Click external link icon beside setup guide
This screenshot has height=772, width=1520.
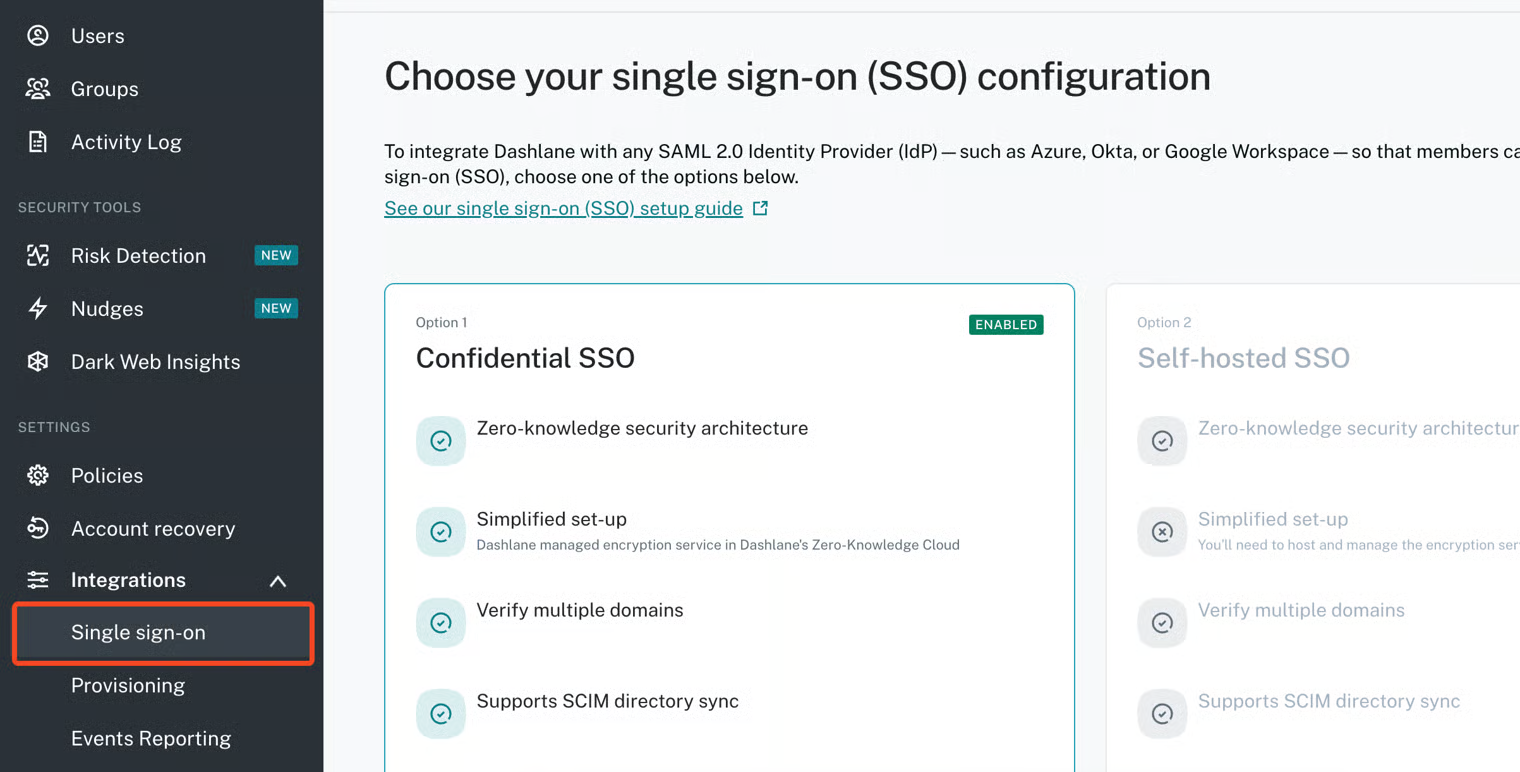761,208
